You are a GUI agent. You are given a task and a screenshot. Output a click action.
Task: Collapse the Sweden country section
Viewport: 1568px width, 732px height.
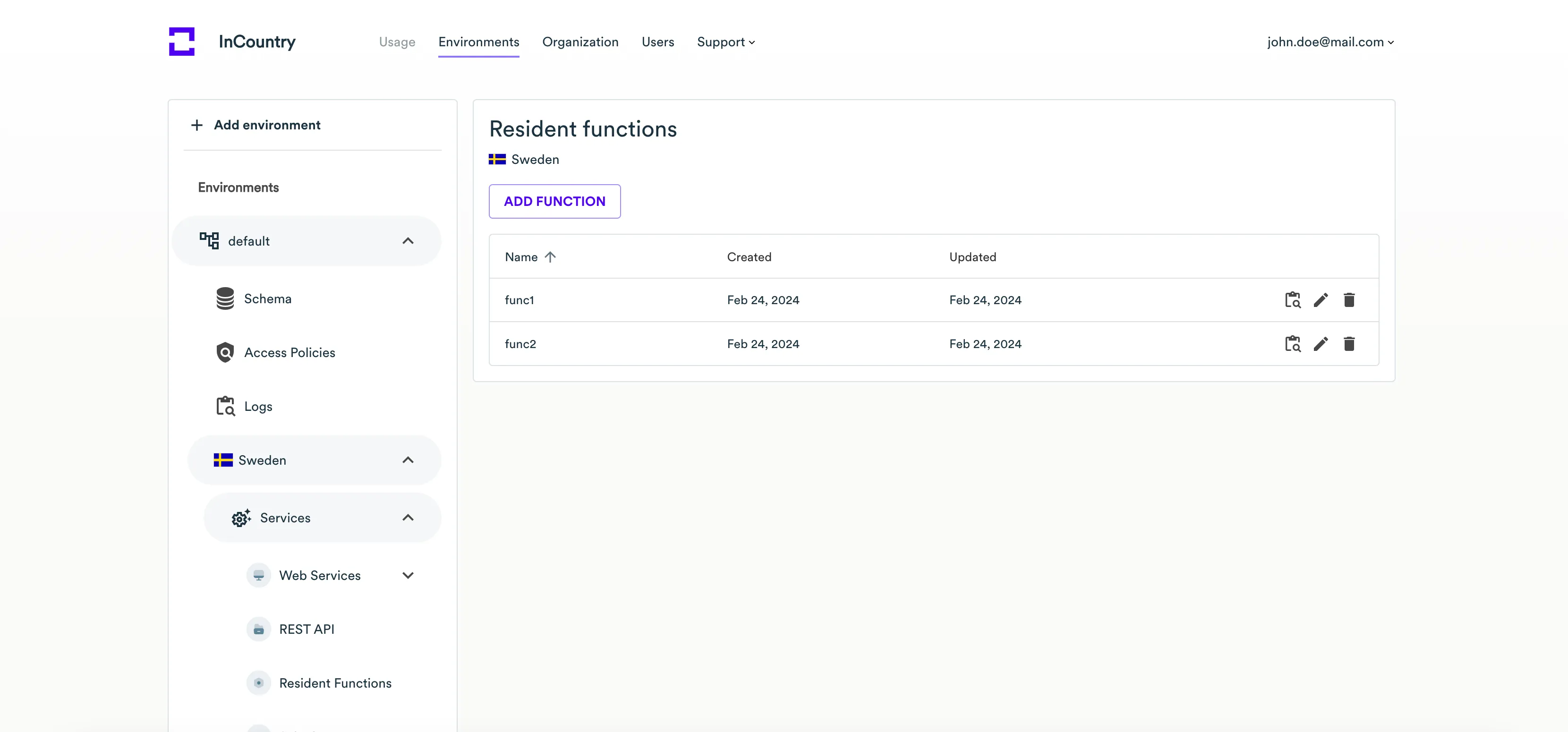[408, 460]
